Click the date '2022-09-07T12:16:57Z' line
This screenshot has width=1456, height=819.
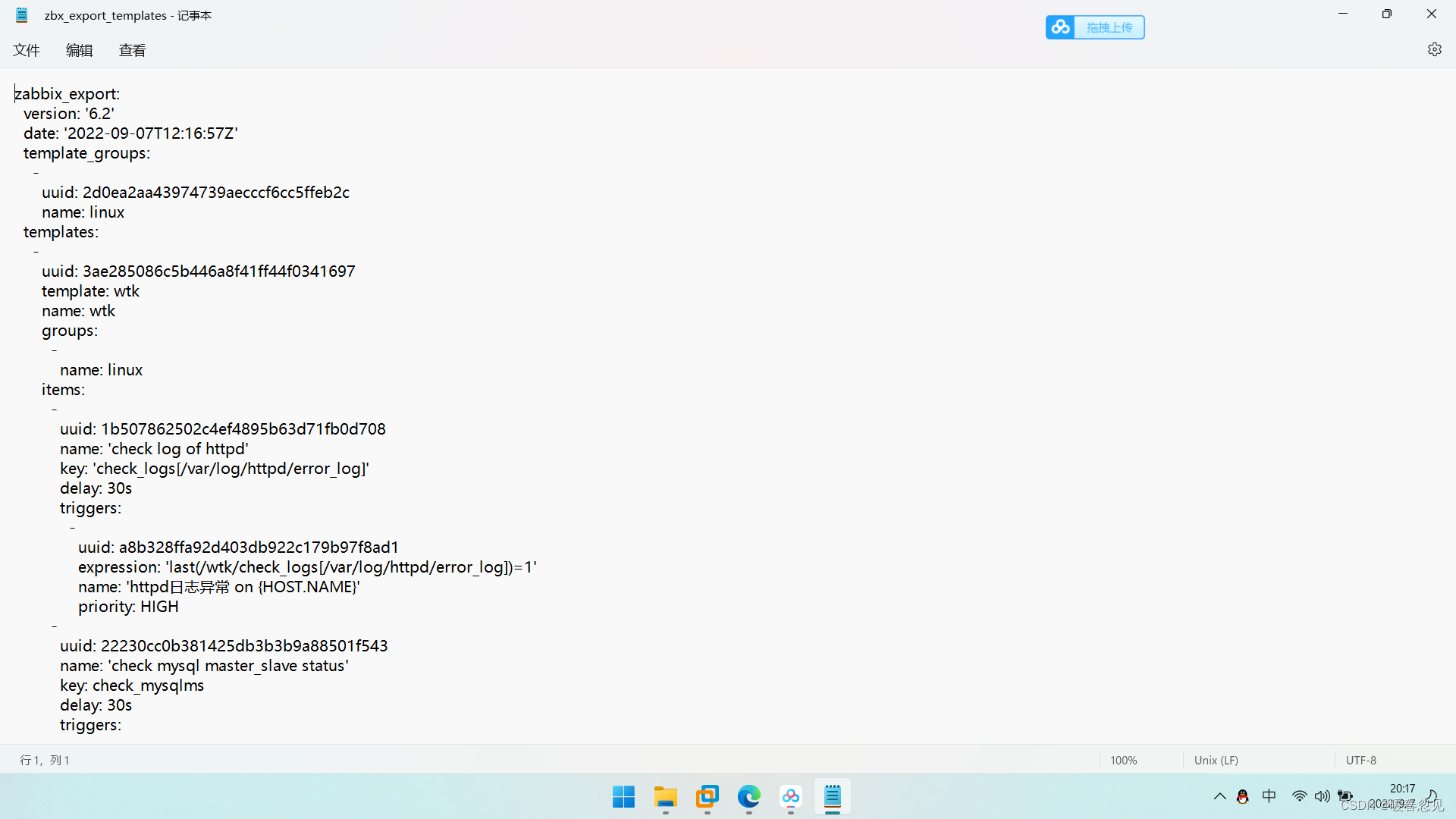click(130, 133)
